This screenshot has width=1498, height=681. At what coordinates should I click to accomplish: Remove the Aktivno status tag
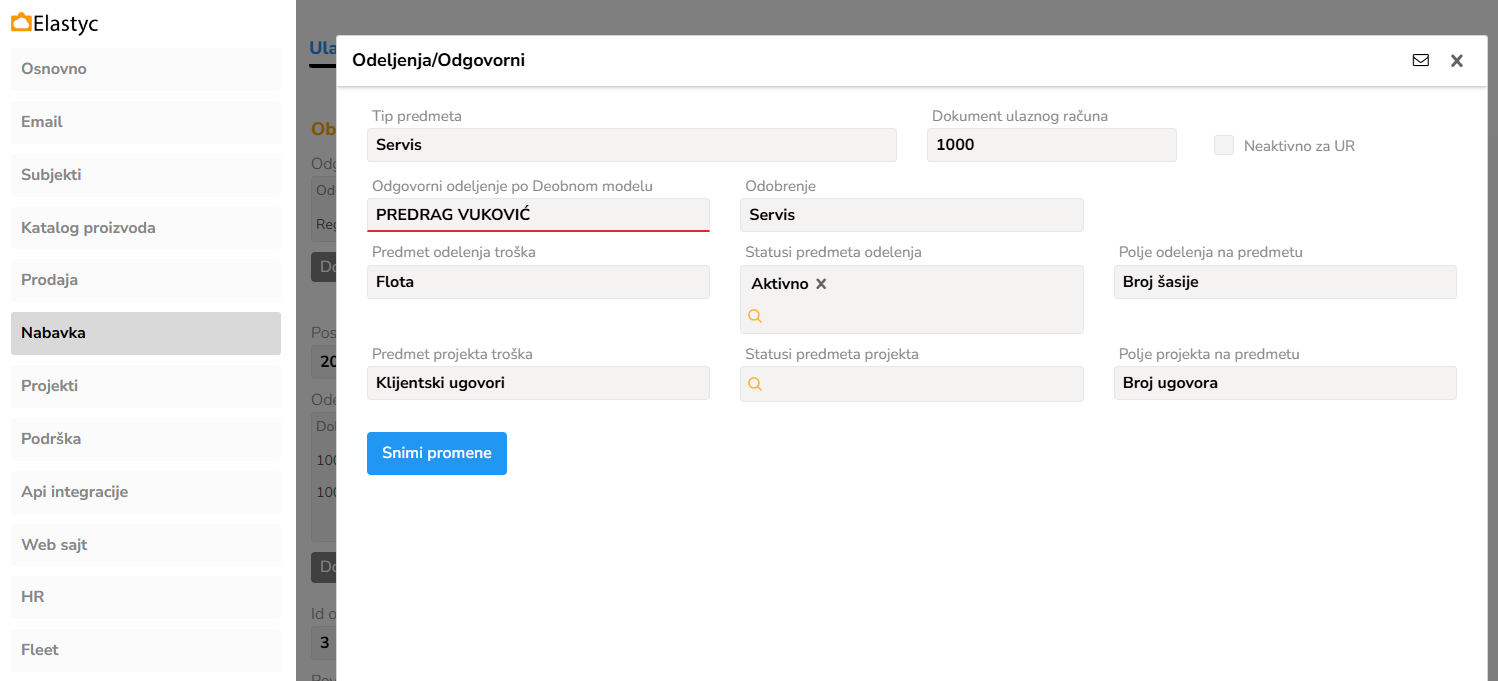tap(821, 284)
